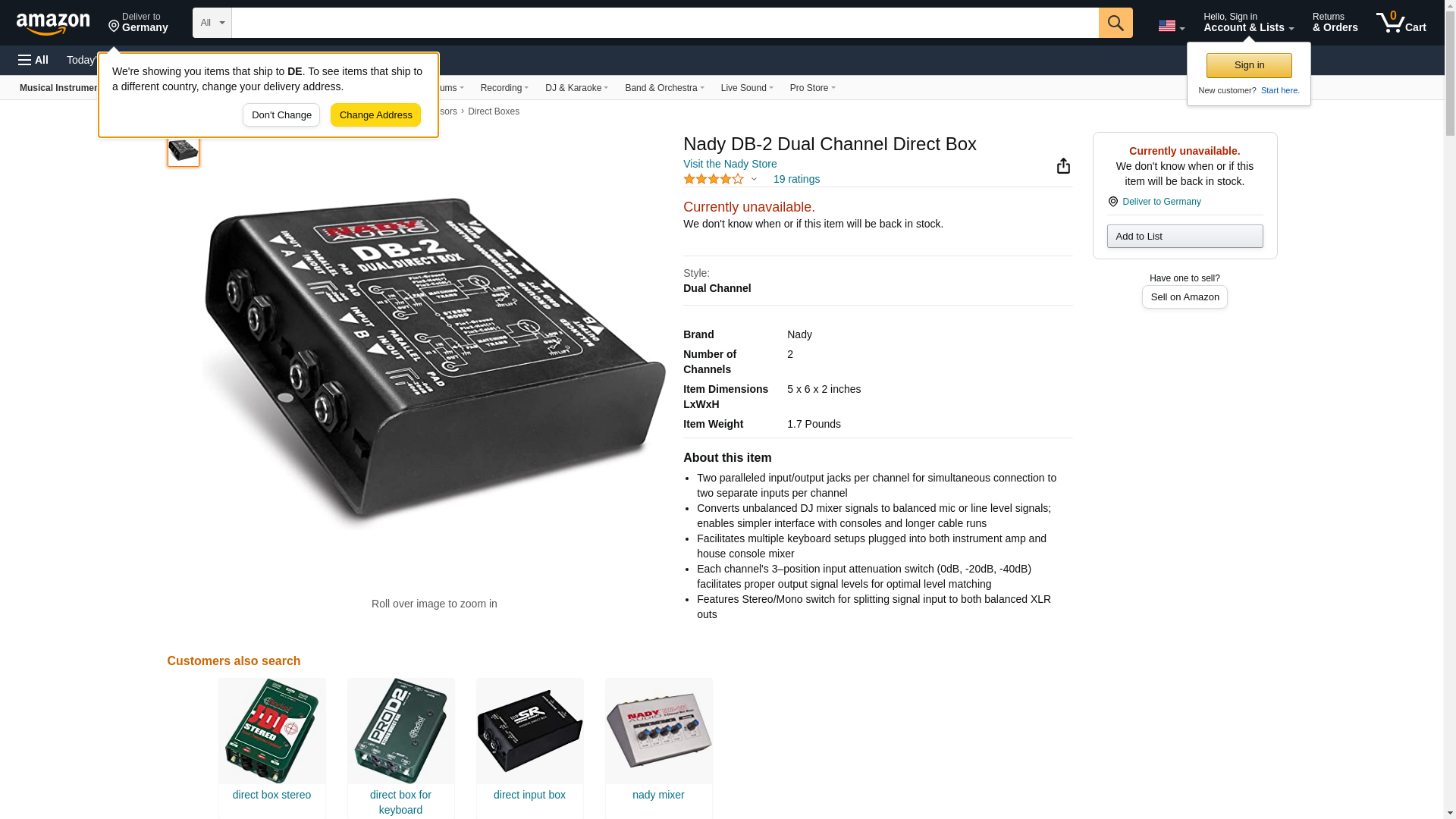1456x819 pixels.
Task: Click the yellow Sign in button
Action: 1249,65
